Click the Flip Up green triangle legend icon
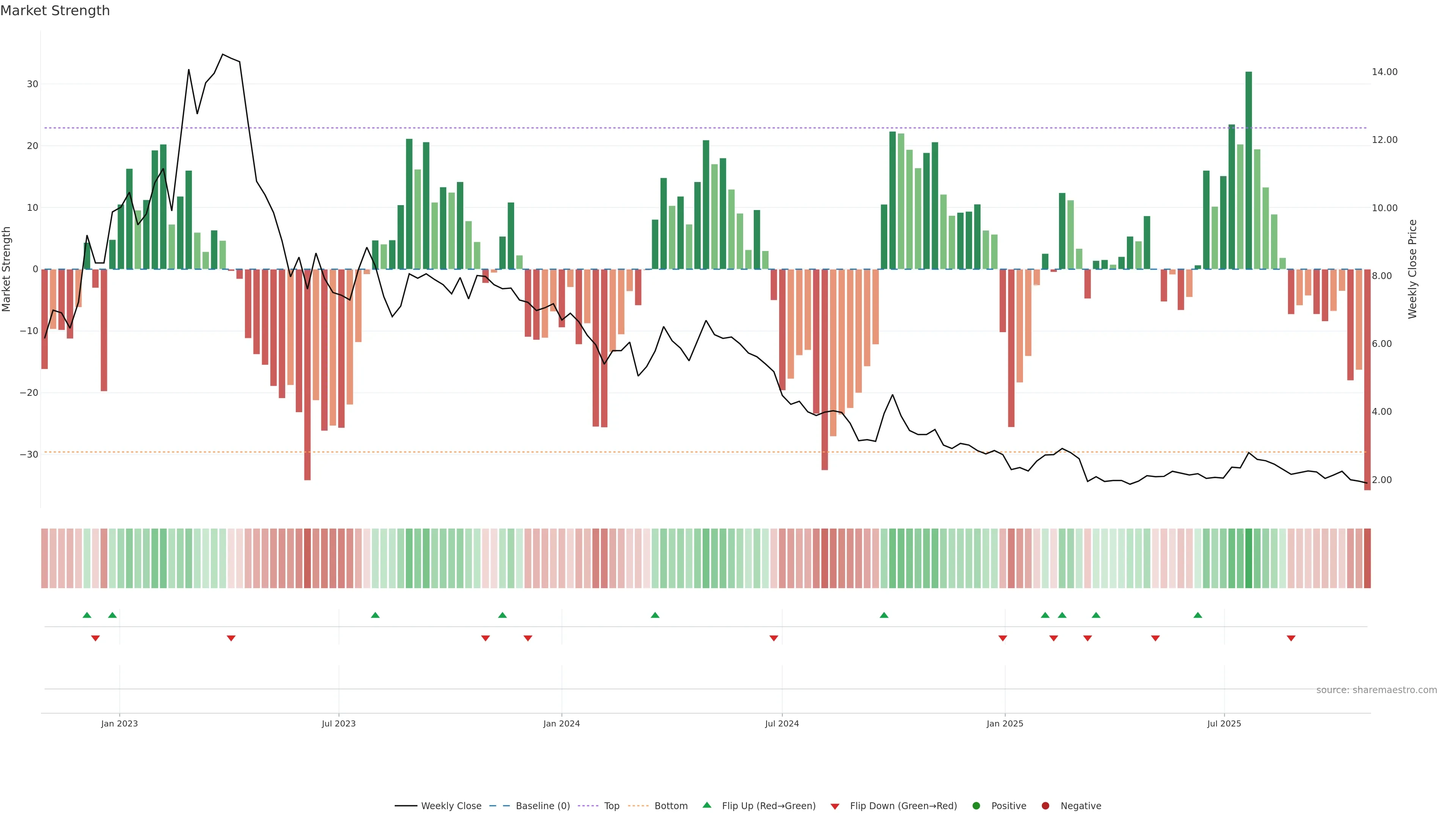 pyautogui.click(x=706, y=805)
